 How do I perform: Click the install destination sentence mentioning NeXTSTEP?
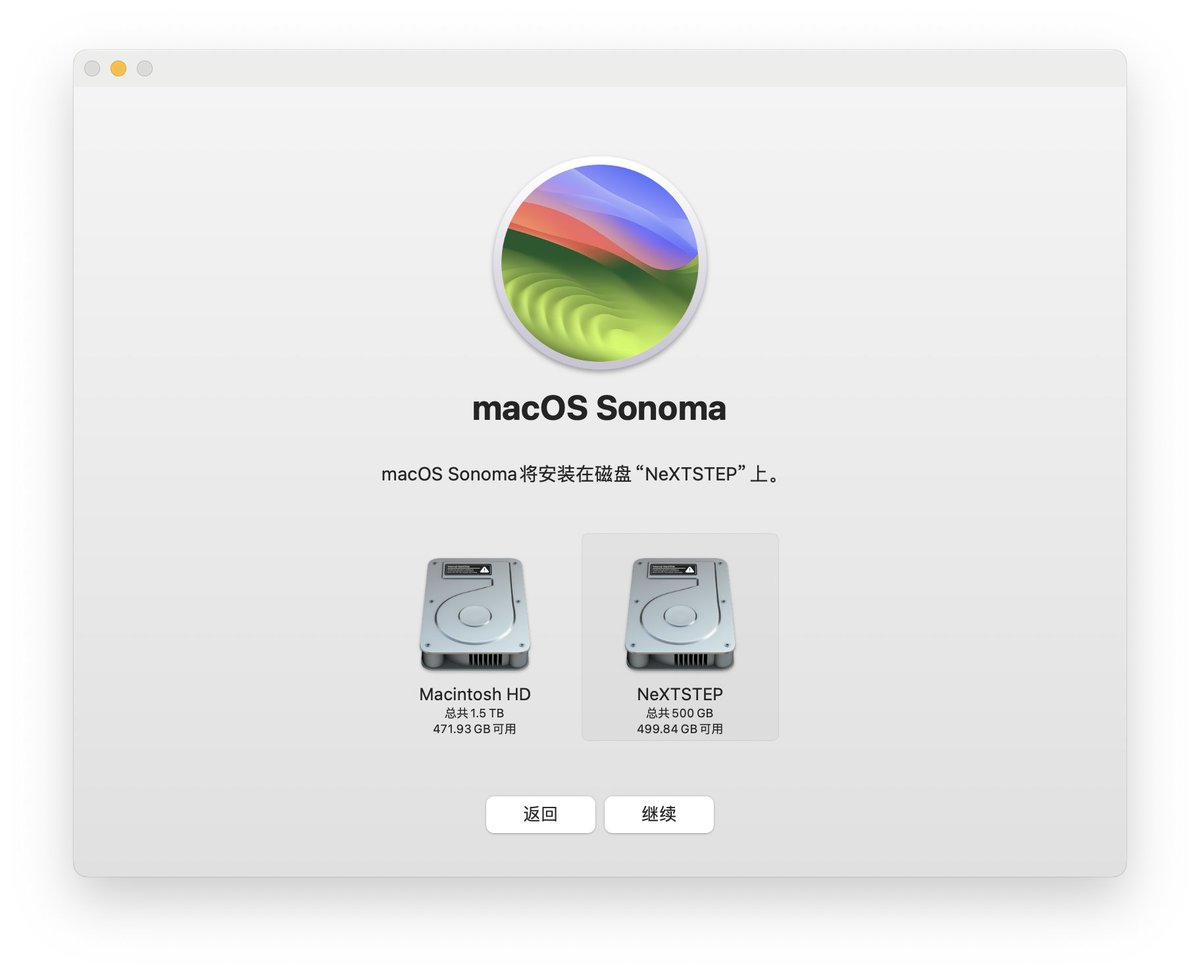[x=580, y=474]
